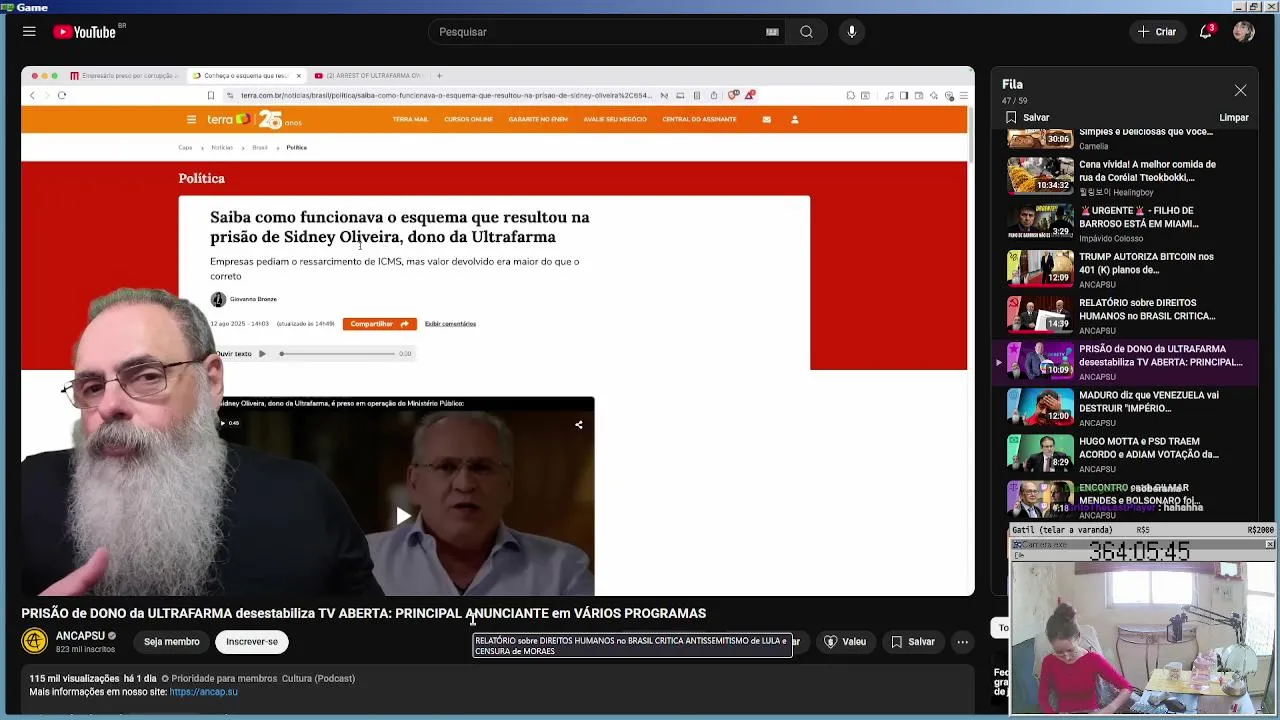This screenshot has width=1280, height=720.
Task: Select current 'PRISÃO de DONO da ULTRAFARMA' queue item
Action: 1127,362
